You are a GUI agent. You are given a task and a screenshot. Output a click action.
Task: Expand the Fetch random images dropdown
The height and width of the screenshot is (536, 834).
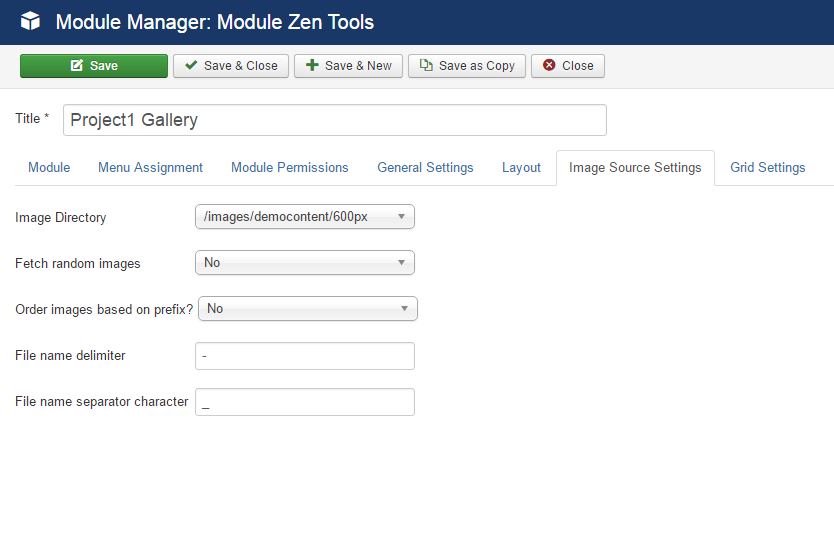[x=305, y=263]
